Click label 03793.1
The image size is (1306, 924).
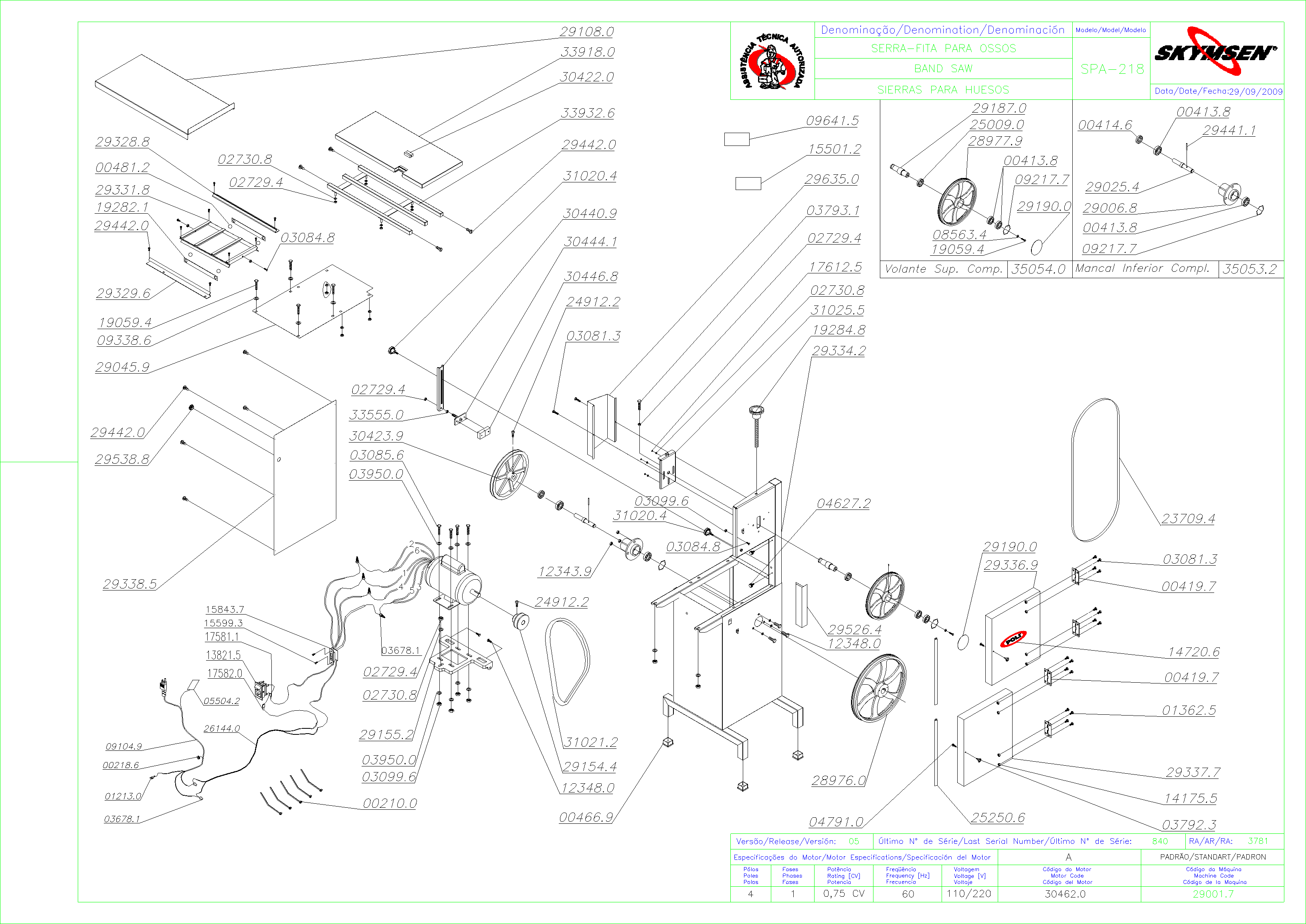tap(833, 210)
